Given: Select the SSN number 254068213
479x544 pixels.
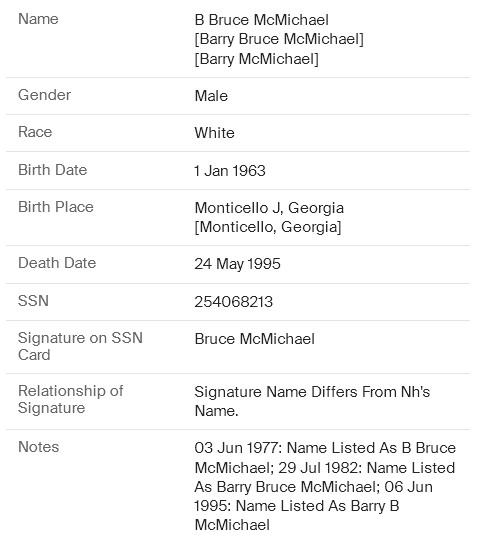Looking at the screenshot, I should point(233,302).
